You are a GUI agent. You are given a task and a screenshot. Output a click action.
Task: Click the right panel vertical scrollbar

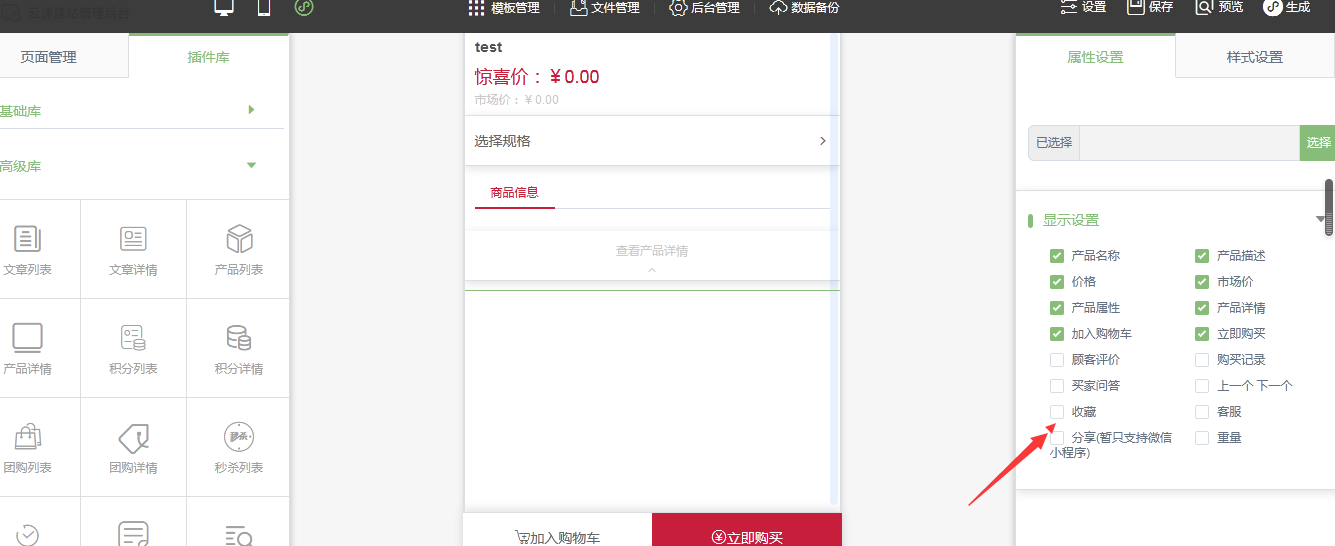click(1329, 207)
